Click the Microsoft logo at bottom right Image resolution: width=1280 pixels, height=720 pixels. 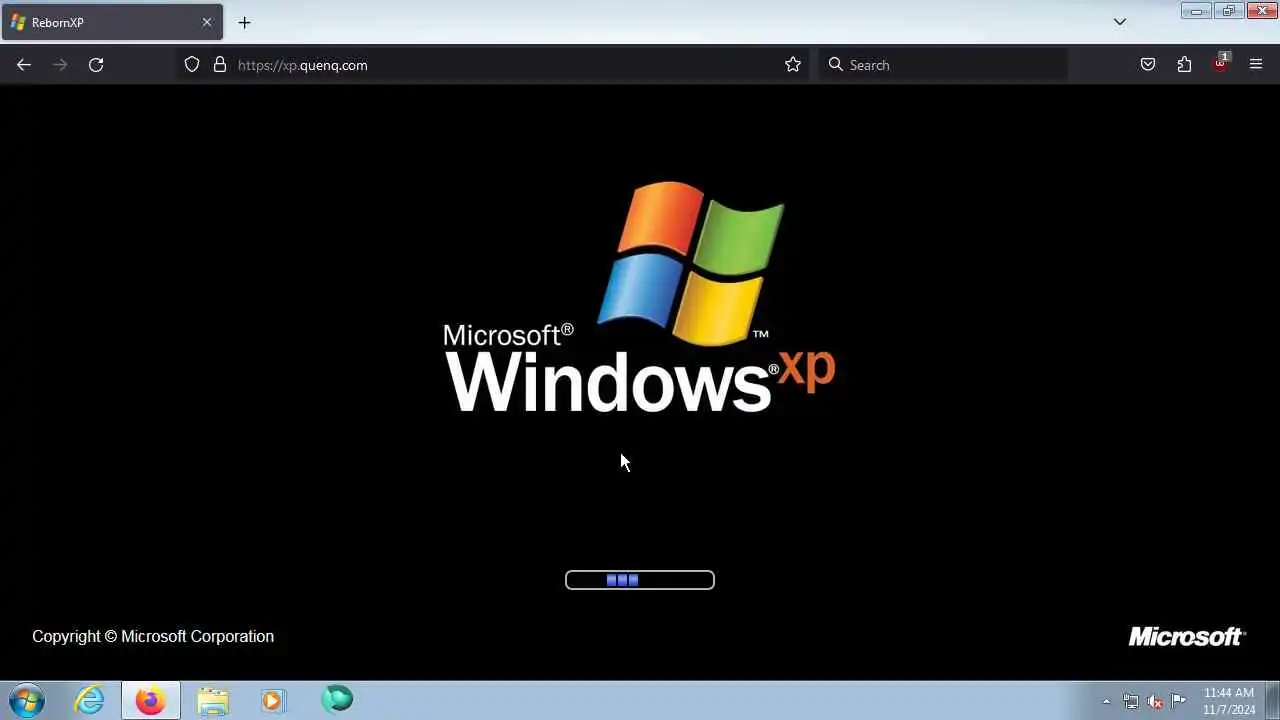(x=1187, y=637)
